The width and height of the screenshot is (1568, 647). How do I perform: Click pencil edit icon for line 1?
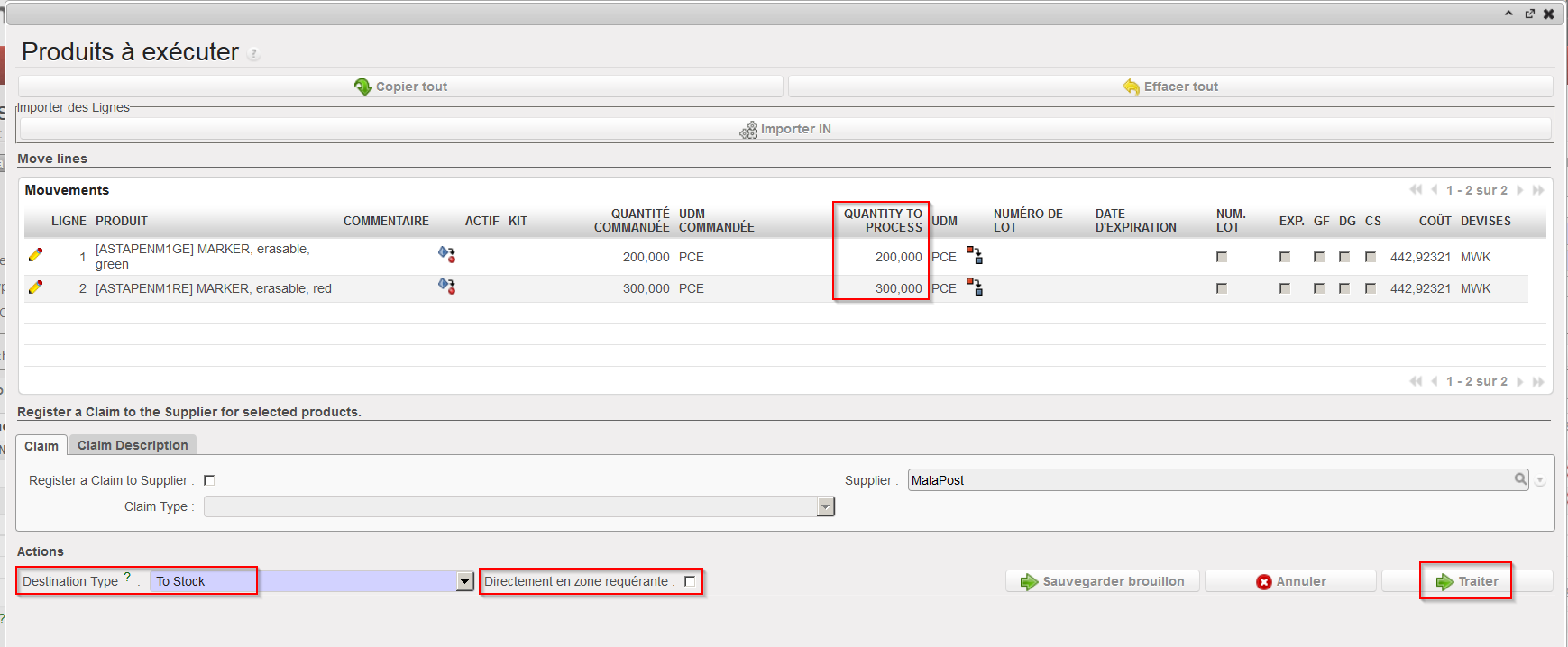tap(35, 255)
